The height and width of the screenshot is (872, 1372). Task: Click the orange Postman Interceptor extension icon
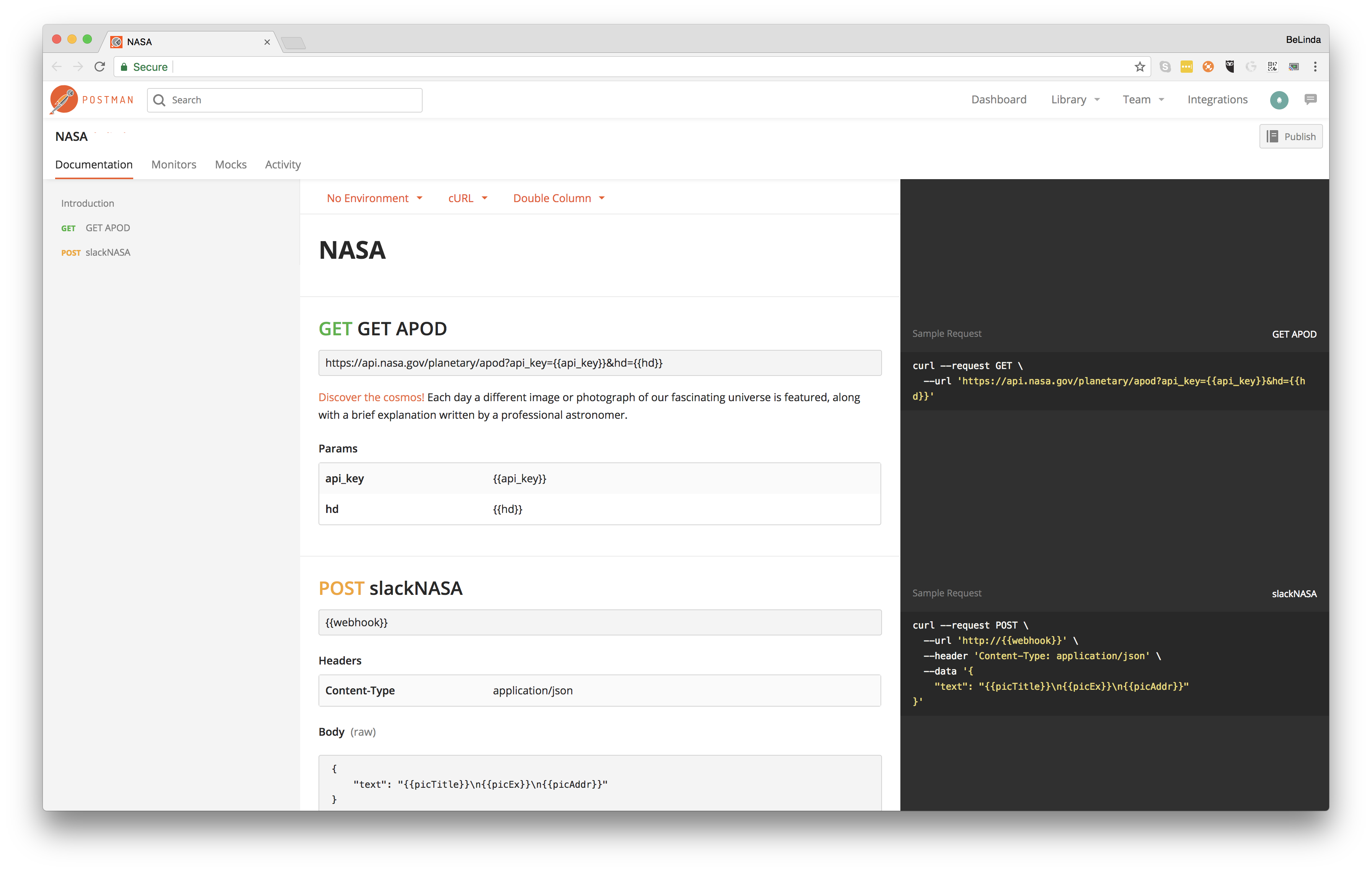coord(1208,67)
